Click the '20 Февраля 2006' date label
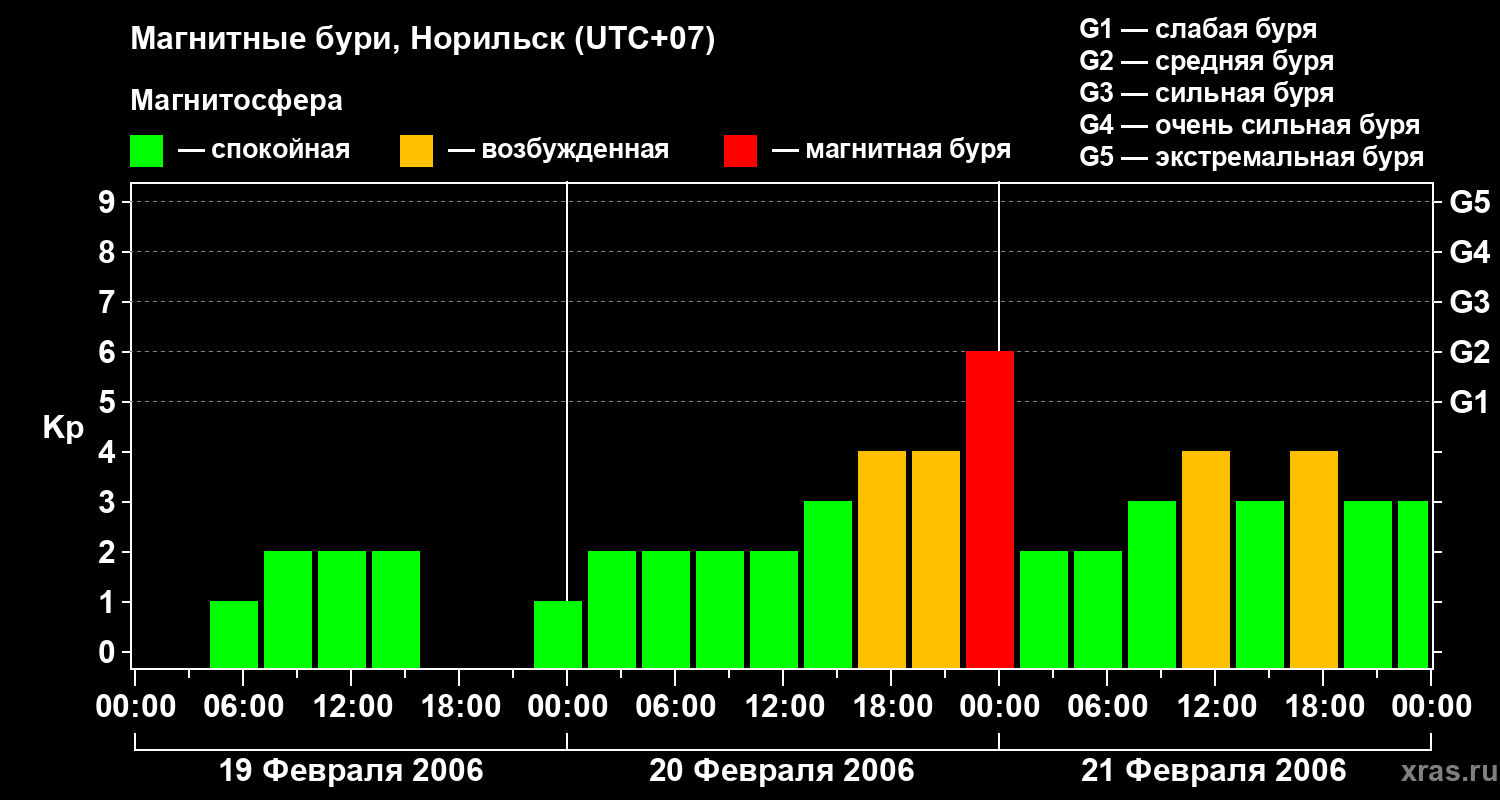 (x=782, y=771)
